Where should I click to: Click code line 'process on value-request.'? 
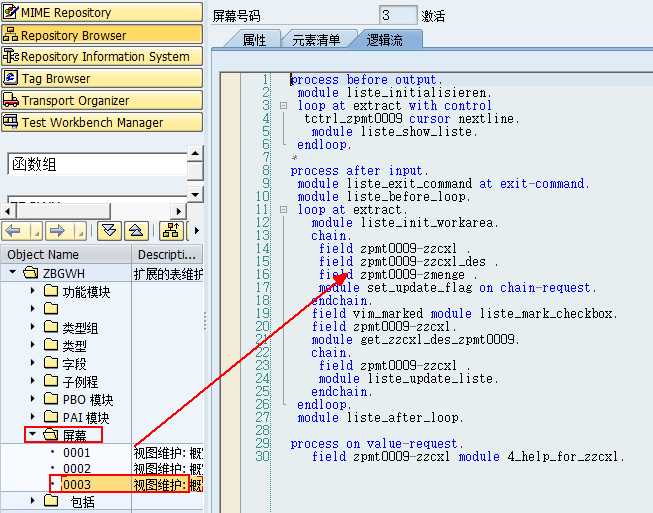376,443
